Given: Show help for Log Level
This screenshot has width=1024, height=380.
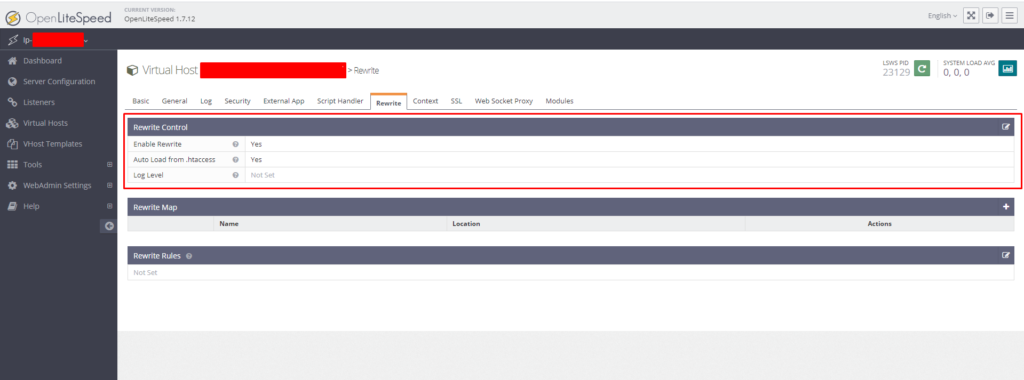Looking at the screenshot, I should tap(235, 175).
